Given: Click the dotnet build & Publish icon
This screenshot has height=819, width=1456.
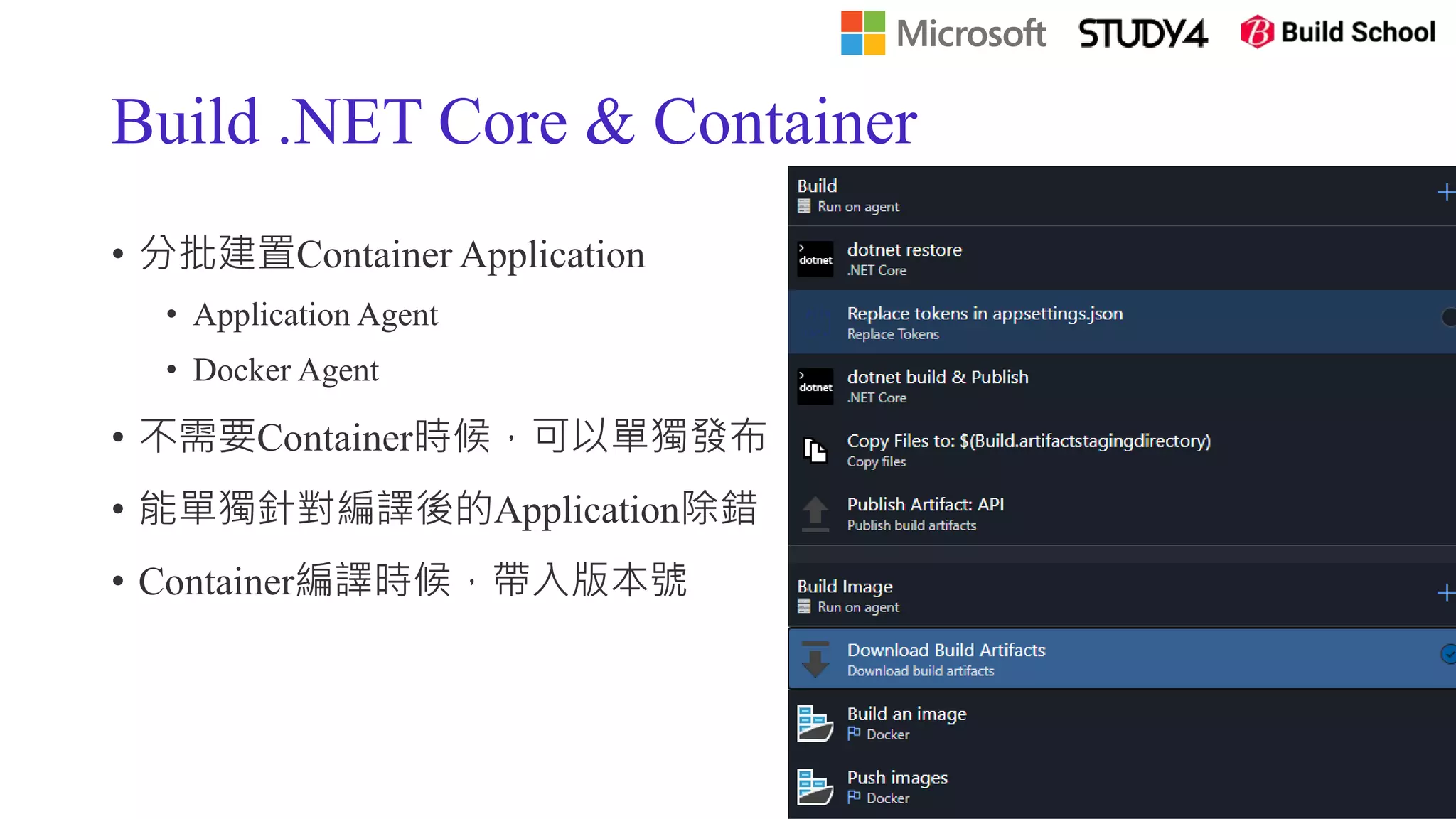Looking at the screenshot, I should coord(815,386).
